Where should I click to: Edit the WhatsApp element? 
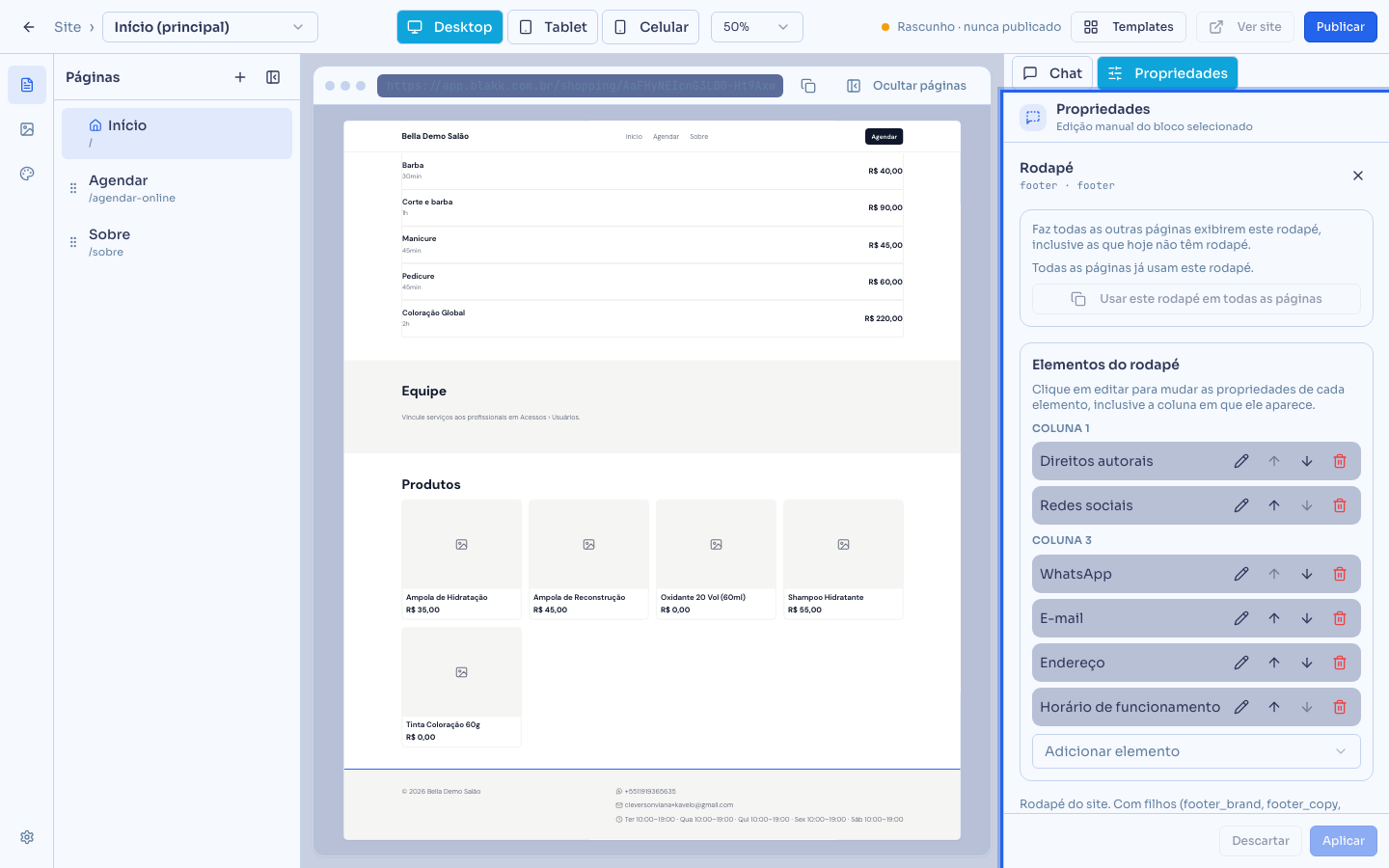1241,574
